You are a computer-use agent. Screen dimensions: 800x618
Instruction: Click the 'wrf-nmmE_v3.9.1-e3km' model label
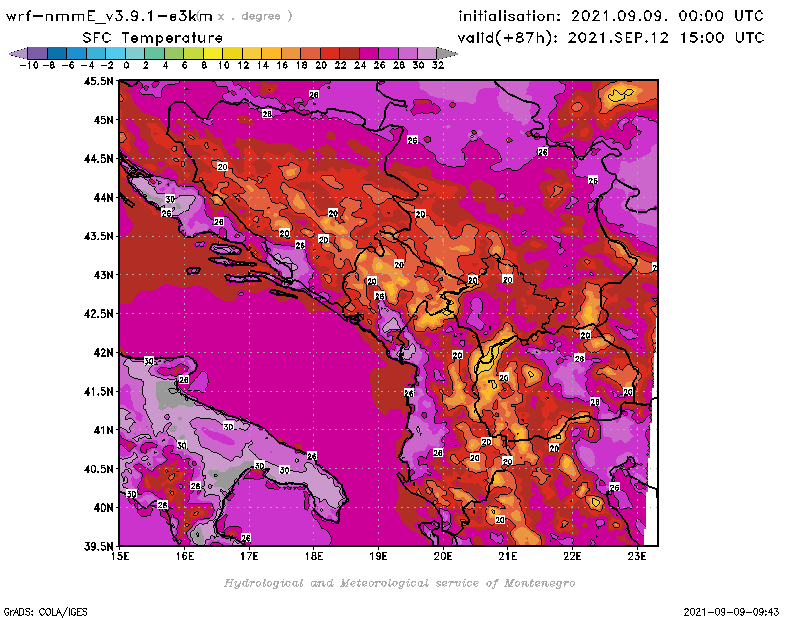pyautogui.click(x=109, y=16)
